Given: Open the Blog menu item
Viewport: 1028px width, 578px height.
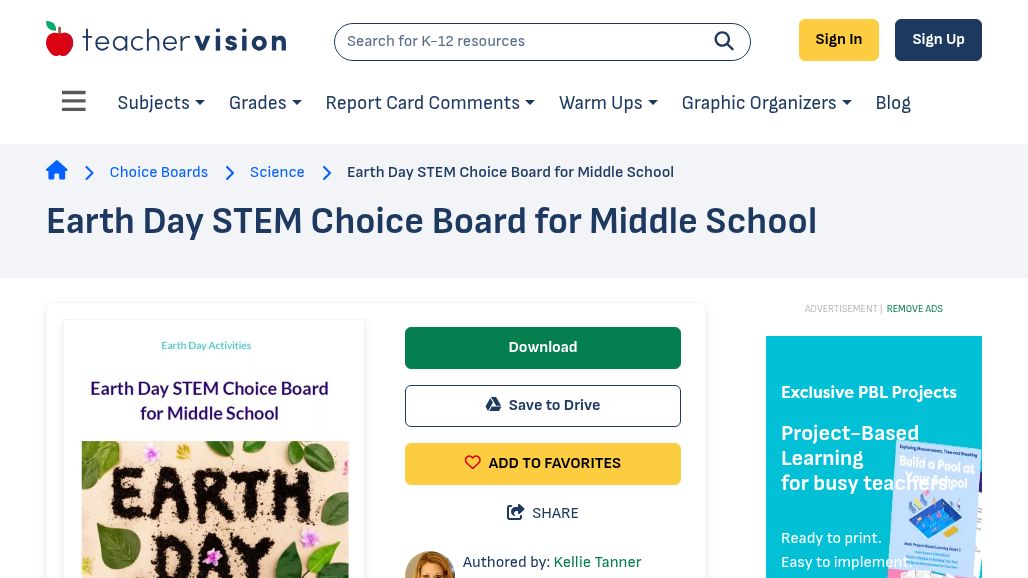Looking at the screenshot, I should point(893,103).
